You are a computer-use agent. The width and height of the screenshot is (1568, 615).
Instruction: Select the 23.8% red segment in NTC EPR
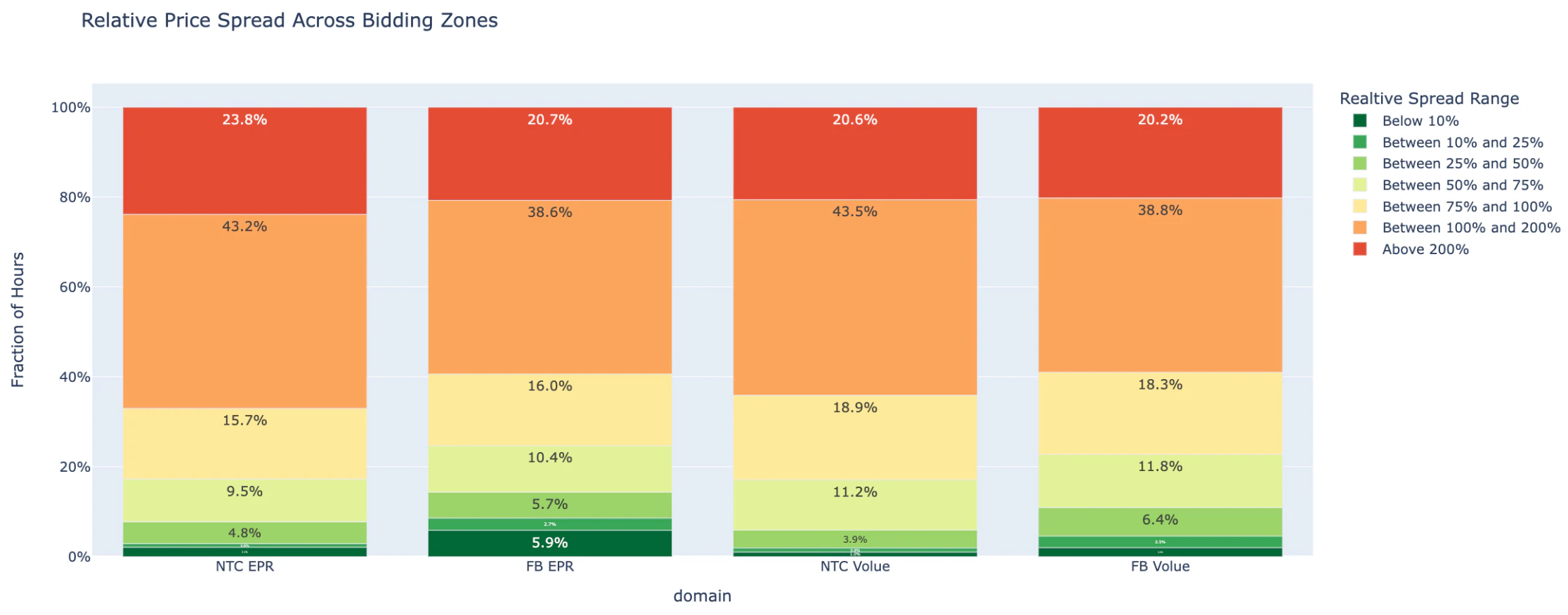244,161
